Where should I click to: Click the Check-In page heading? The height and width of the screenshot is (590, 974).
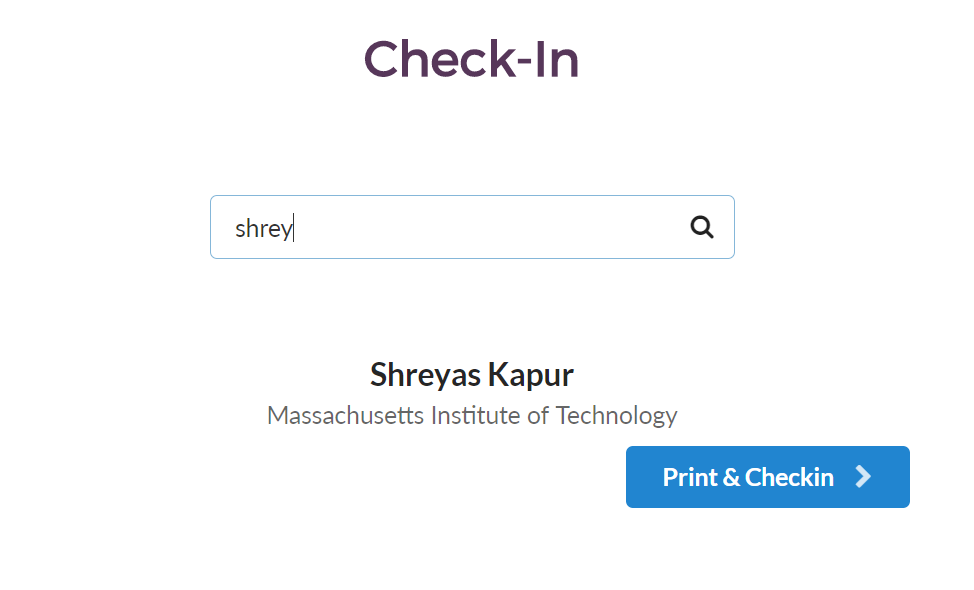(x=471, y=59)
